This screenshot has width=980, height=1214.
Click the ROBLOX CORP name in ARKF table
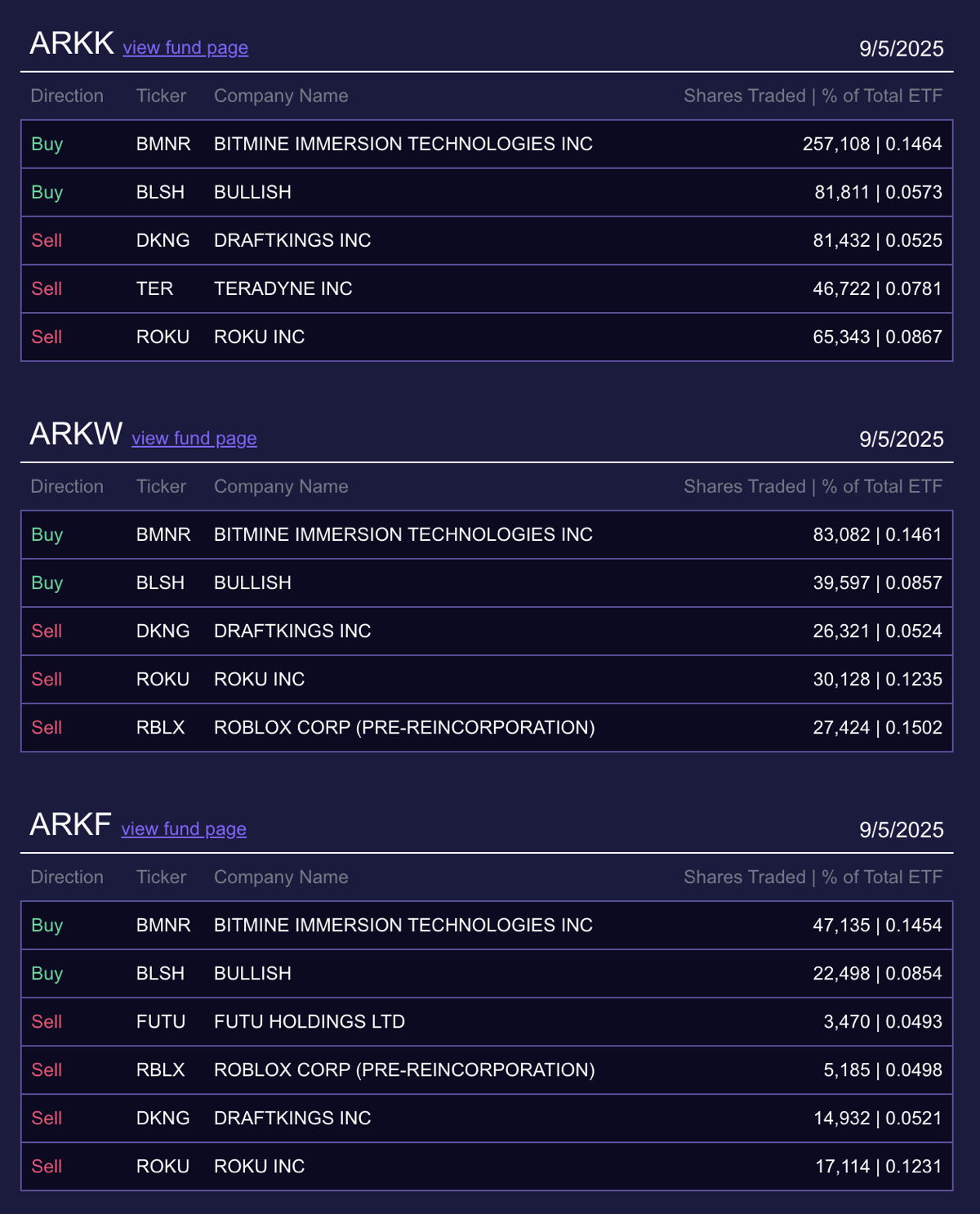(x=404, y=1070)
